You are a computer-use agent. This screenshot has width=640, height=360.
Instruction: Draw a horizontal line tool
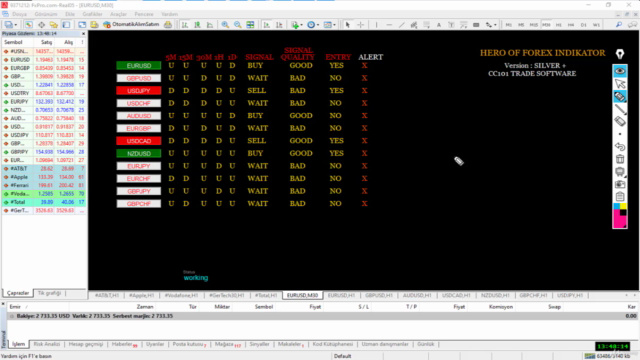pos(389,25)
